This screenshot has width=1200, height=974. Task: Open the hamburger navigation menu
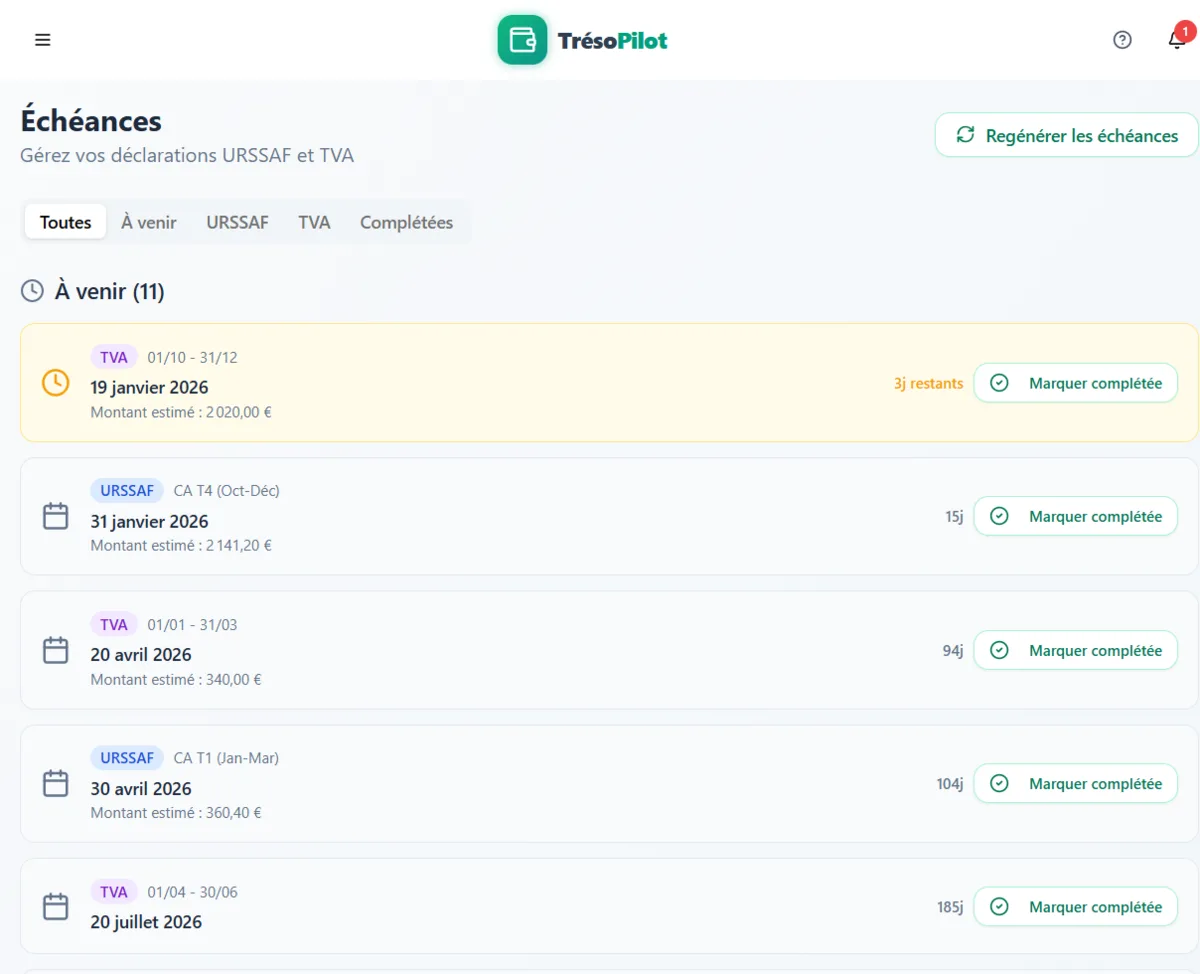42,40
